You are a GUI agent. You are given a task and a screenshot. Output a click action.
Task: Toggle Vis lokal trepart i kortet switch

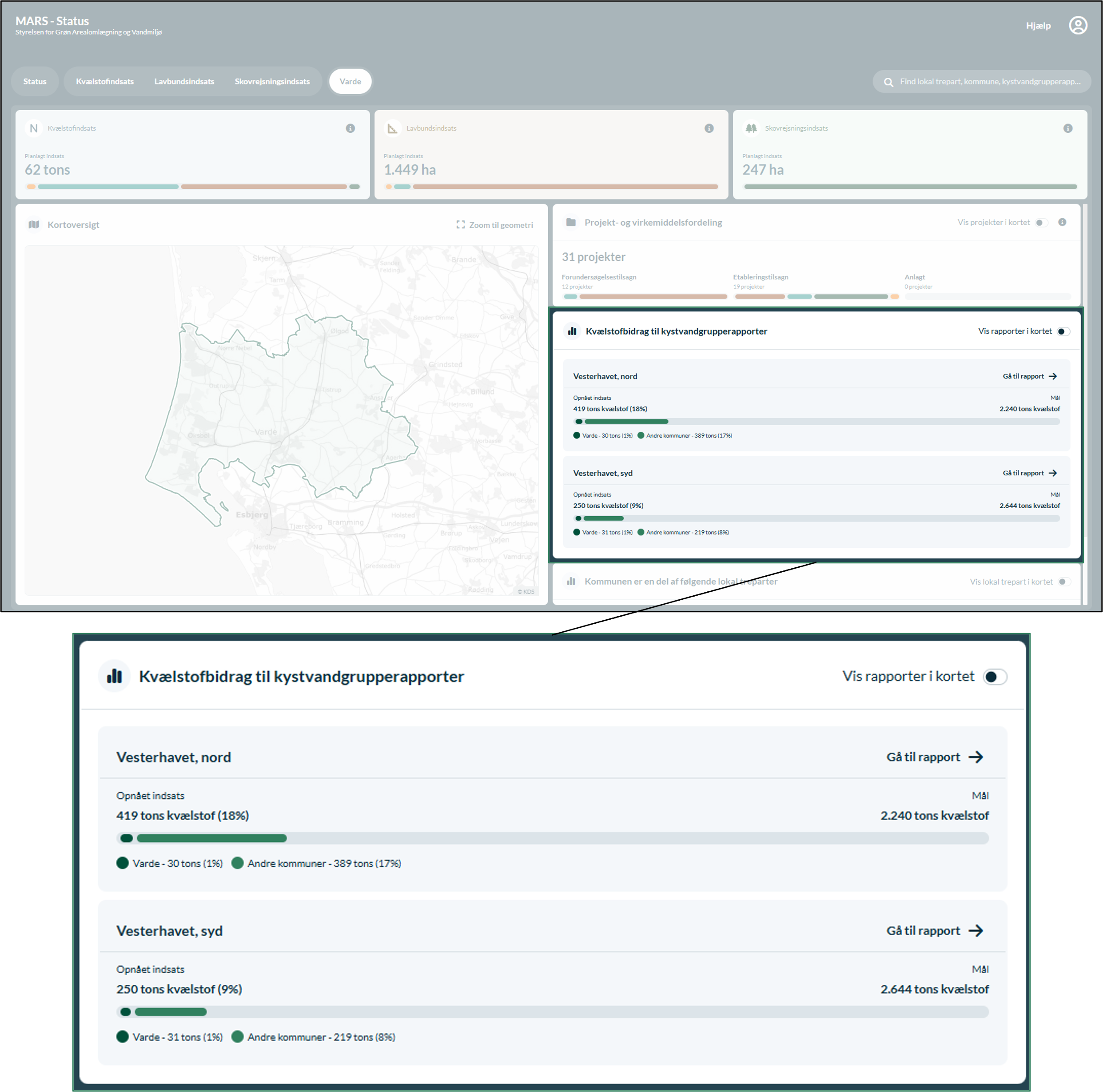tap(1063, 582)
